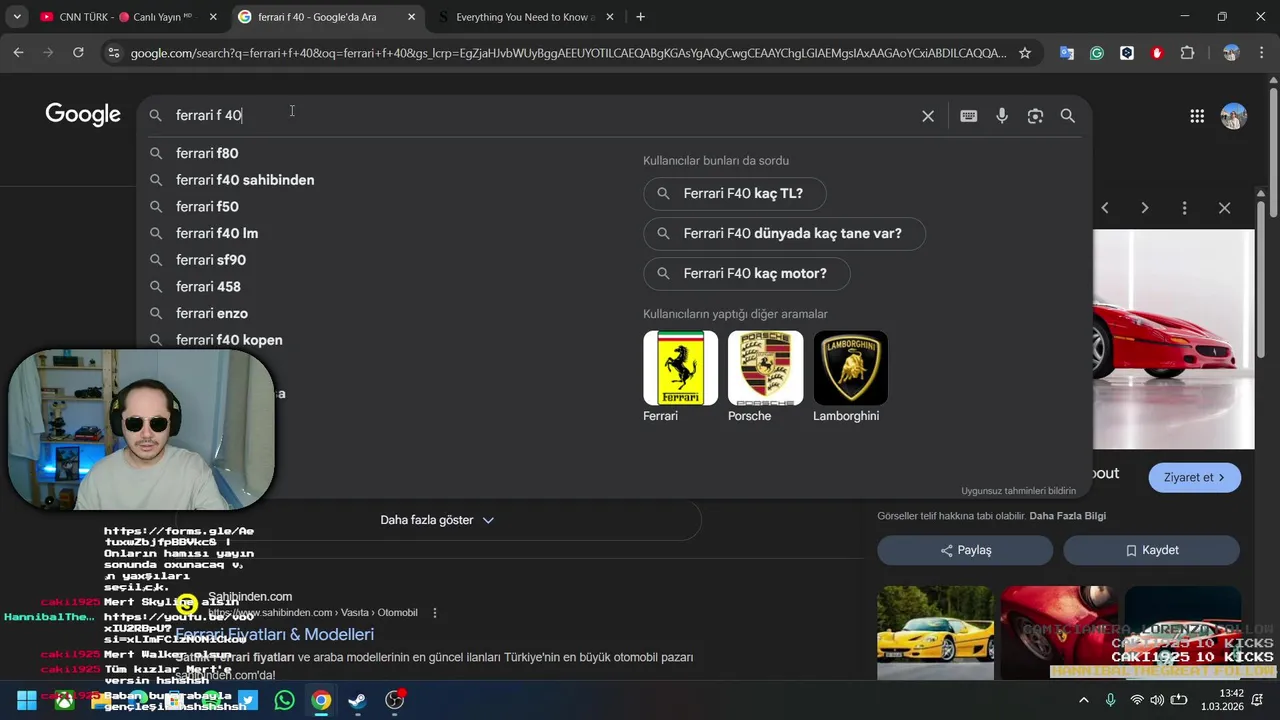Open the Grammarly extension
The height and width of the screenshot is (720, 1280).
pyautogui.click(x=1097, y=53)
